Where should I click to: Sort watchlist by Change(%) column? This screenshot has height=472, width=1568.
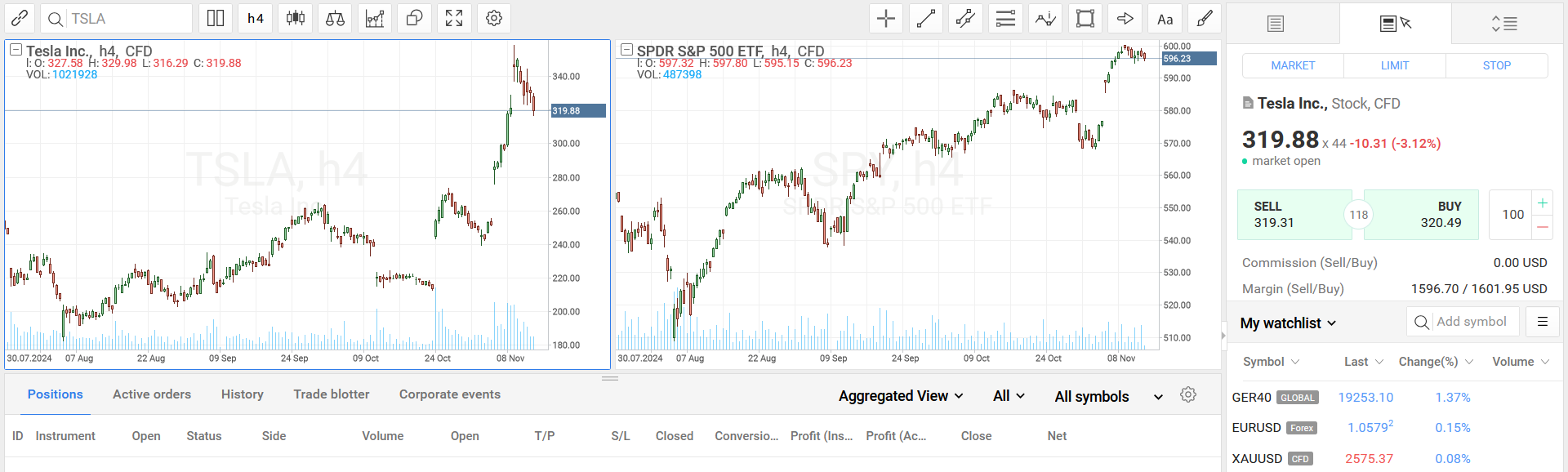[x=1436, y=362]
